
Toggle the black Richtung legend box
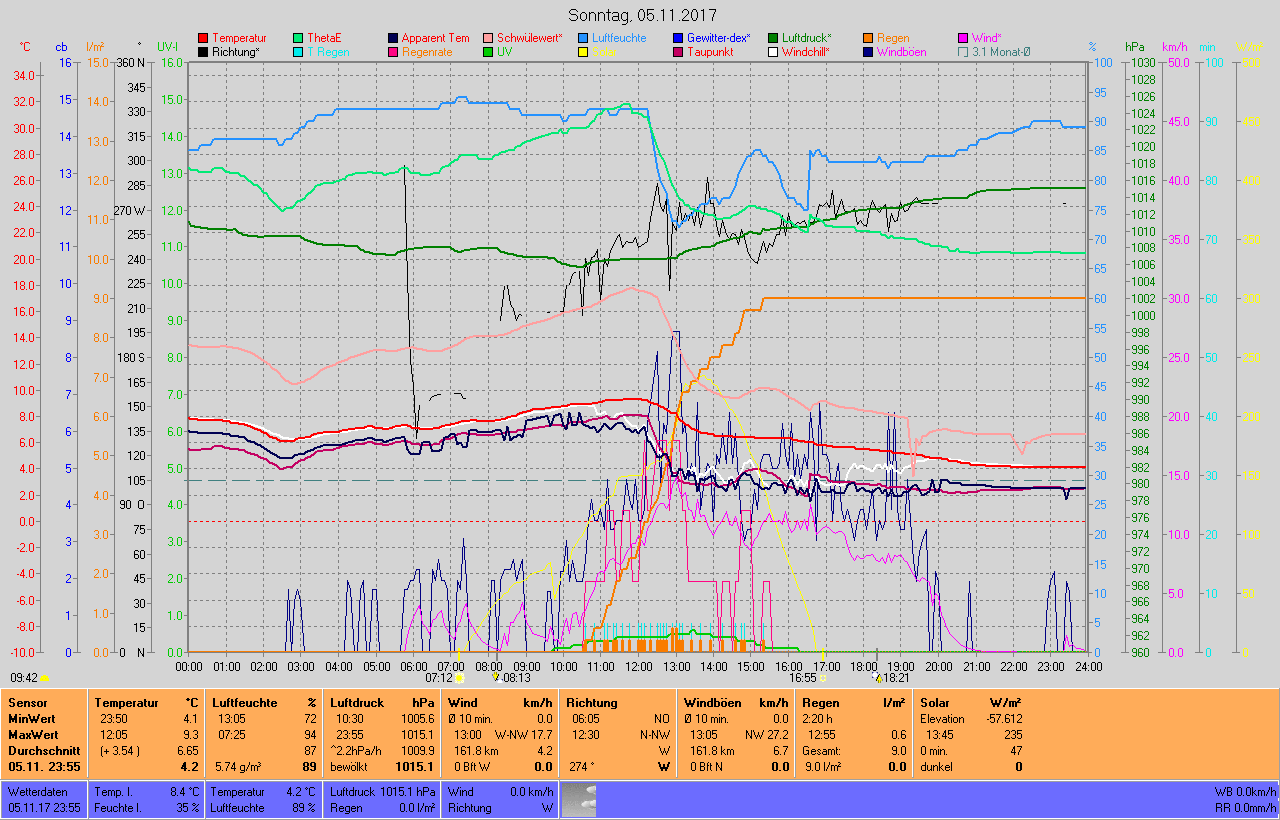(x=203, y=52)
